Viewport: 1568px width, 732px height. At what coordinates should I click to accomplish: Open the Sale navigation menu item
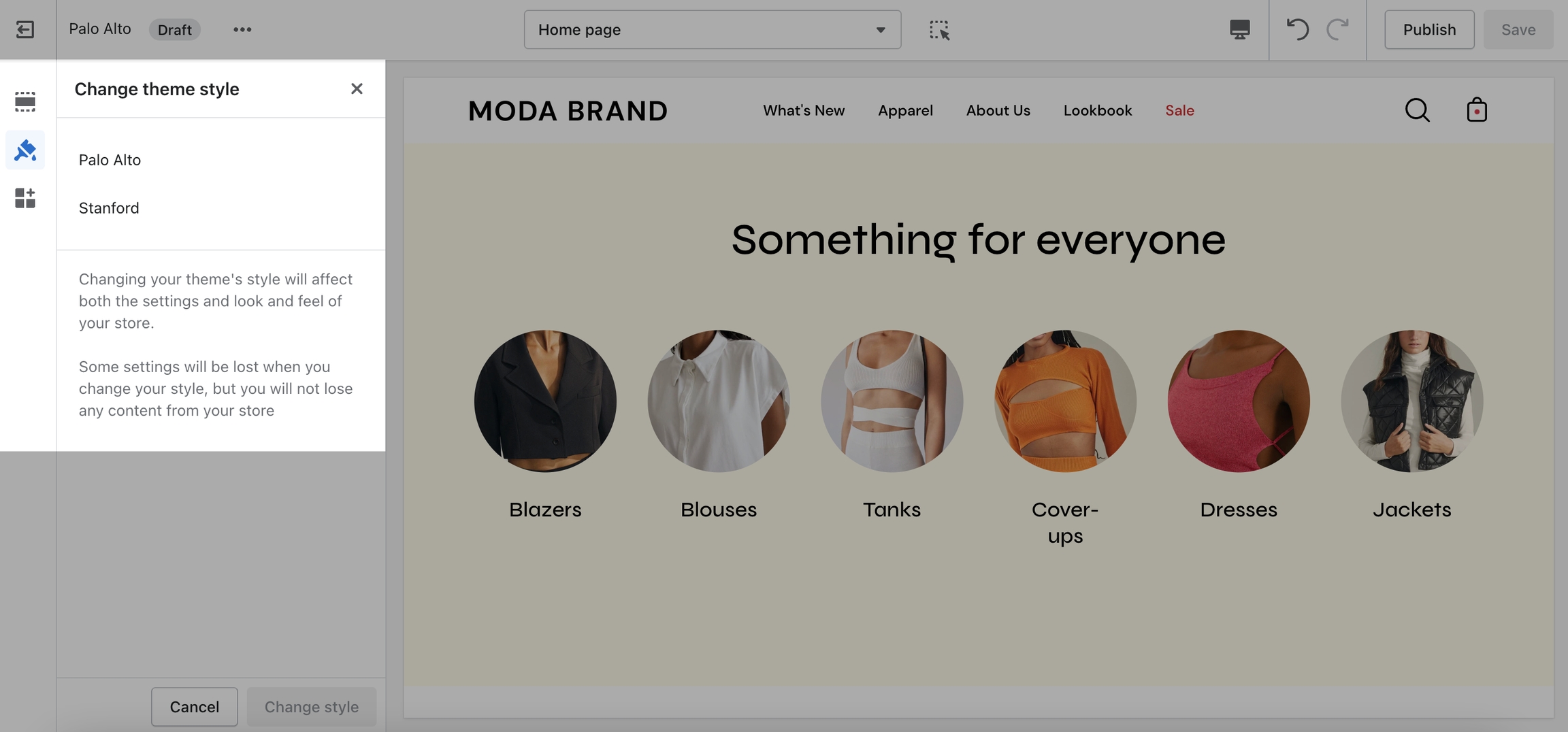click(x=1179, y=110)
